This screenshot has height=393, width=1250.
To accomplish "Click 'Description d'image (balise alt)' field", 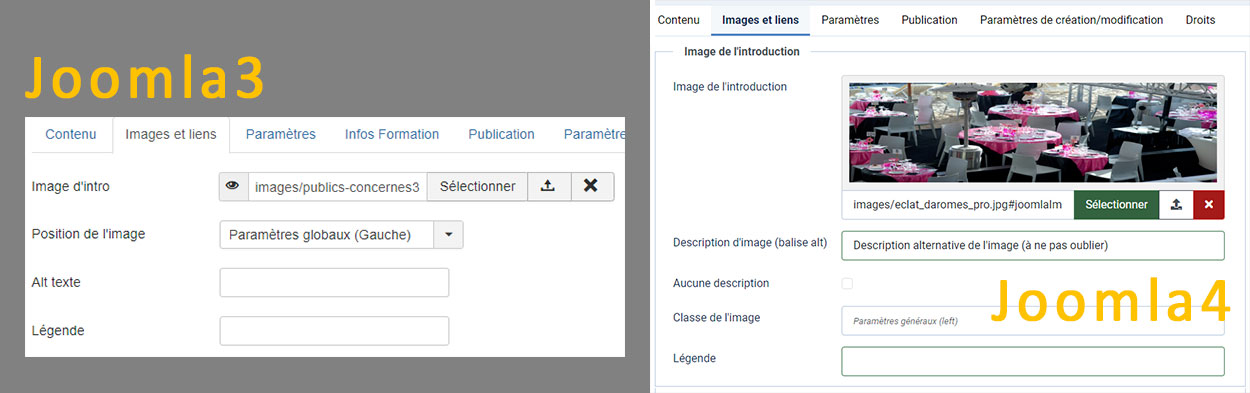I will (1033, 245).
